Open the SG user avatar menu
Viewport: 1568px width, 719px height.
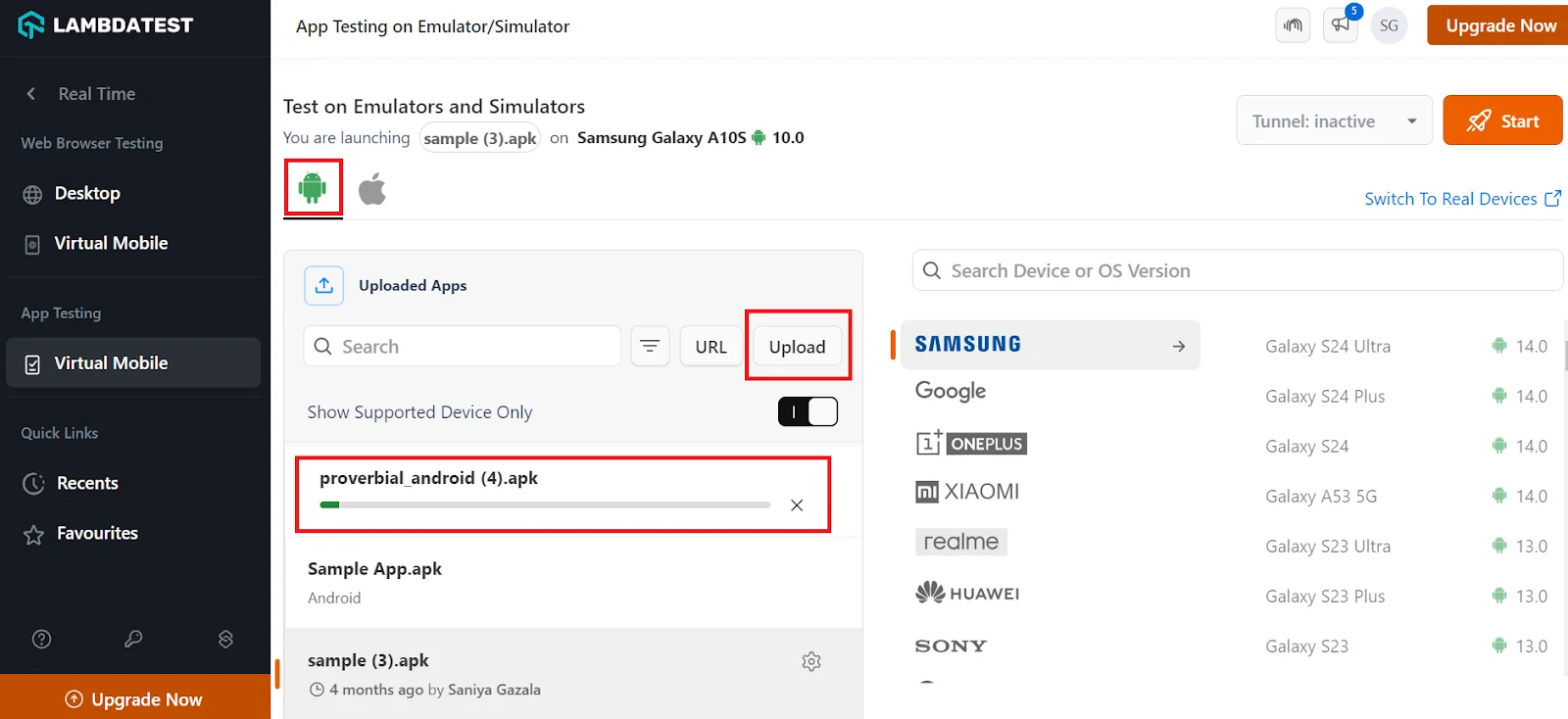[1389, 25]
